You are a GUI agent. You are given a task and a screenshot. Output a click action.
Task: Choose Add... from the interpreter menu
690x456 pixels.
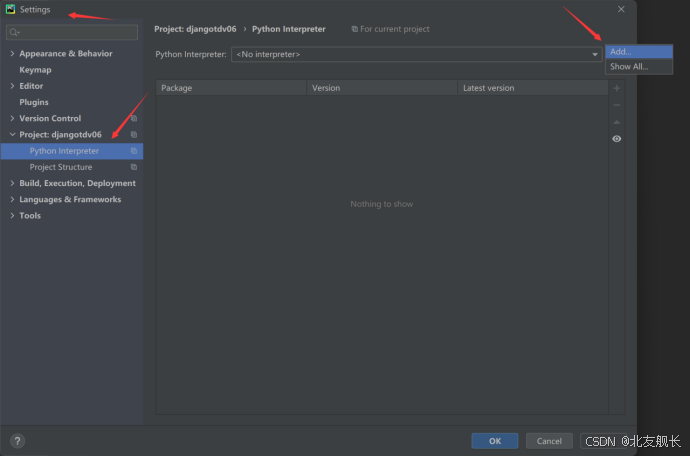639,51
